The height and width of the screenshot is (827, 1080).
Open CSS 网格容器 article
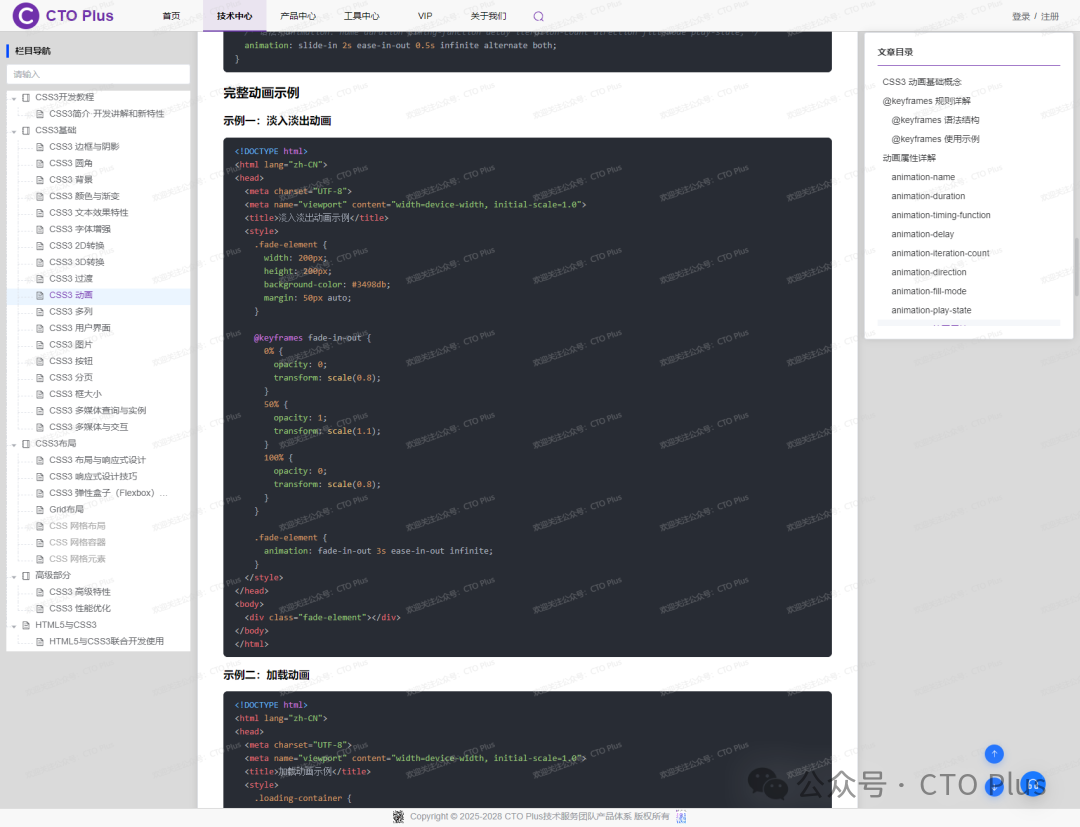pos(77,543)
